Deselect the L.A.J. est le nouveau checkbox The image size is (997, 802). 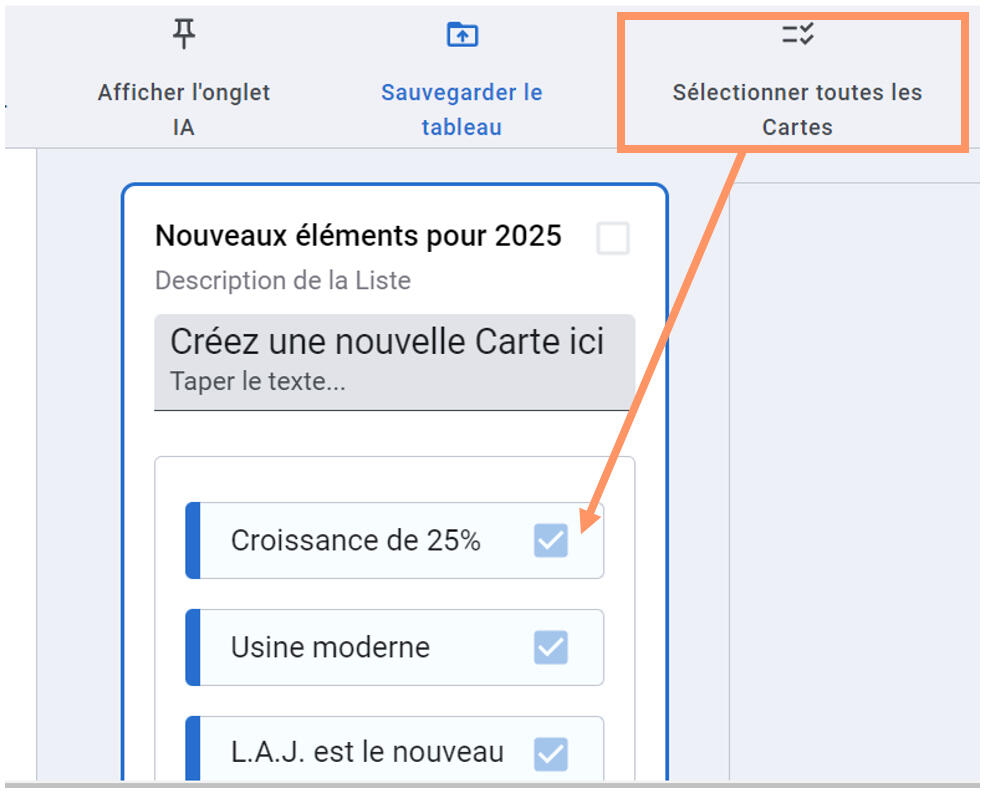(x=551, y=752)
